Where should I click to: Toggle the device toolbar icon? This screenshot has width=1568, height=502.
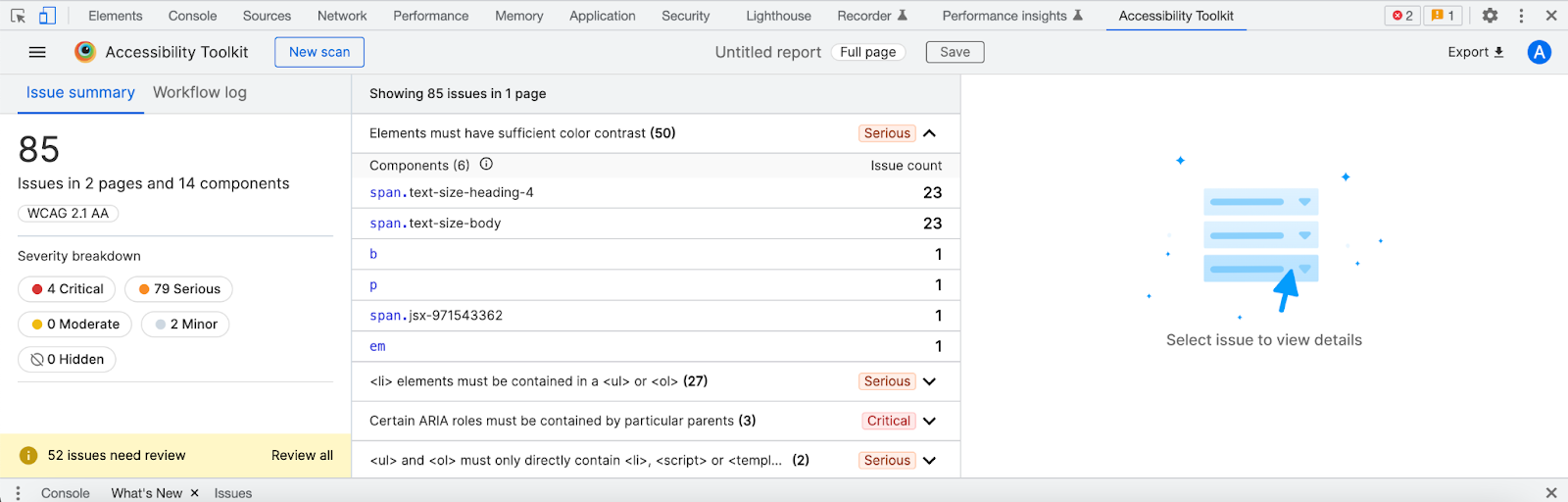[x=47, y=16]
